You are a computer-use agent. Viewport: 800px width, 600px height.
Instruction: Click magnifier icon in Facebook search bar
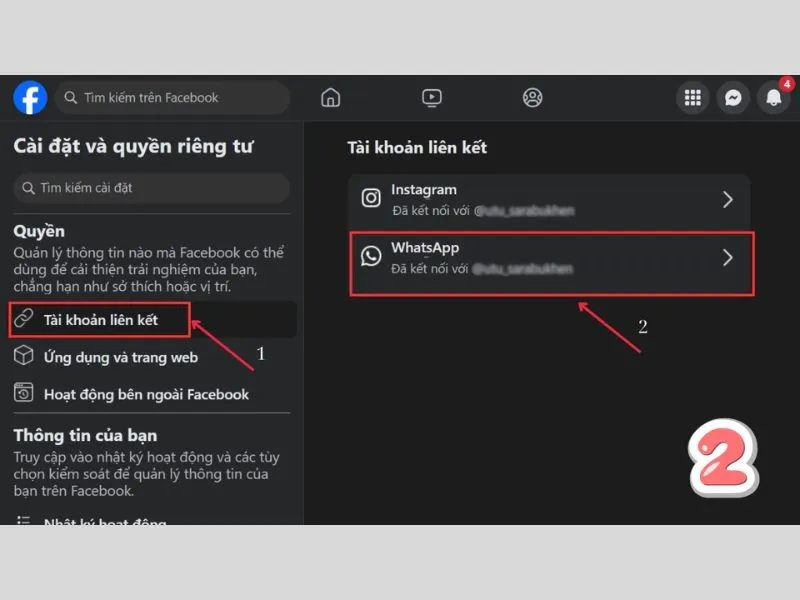[x=70, y=97]
